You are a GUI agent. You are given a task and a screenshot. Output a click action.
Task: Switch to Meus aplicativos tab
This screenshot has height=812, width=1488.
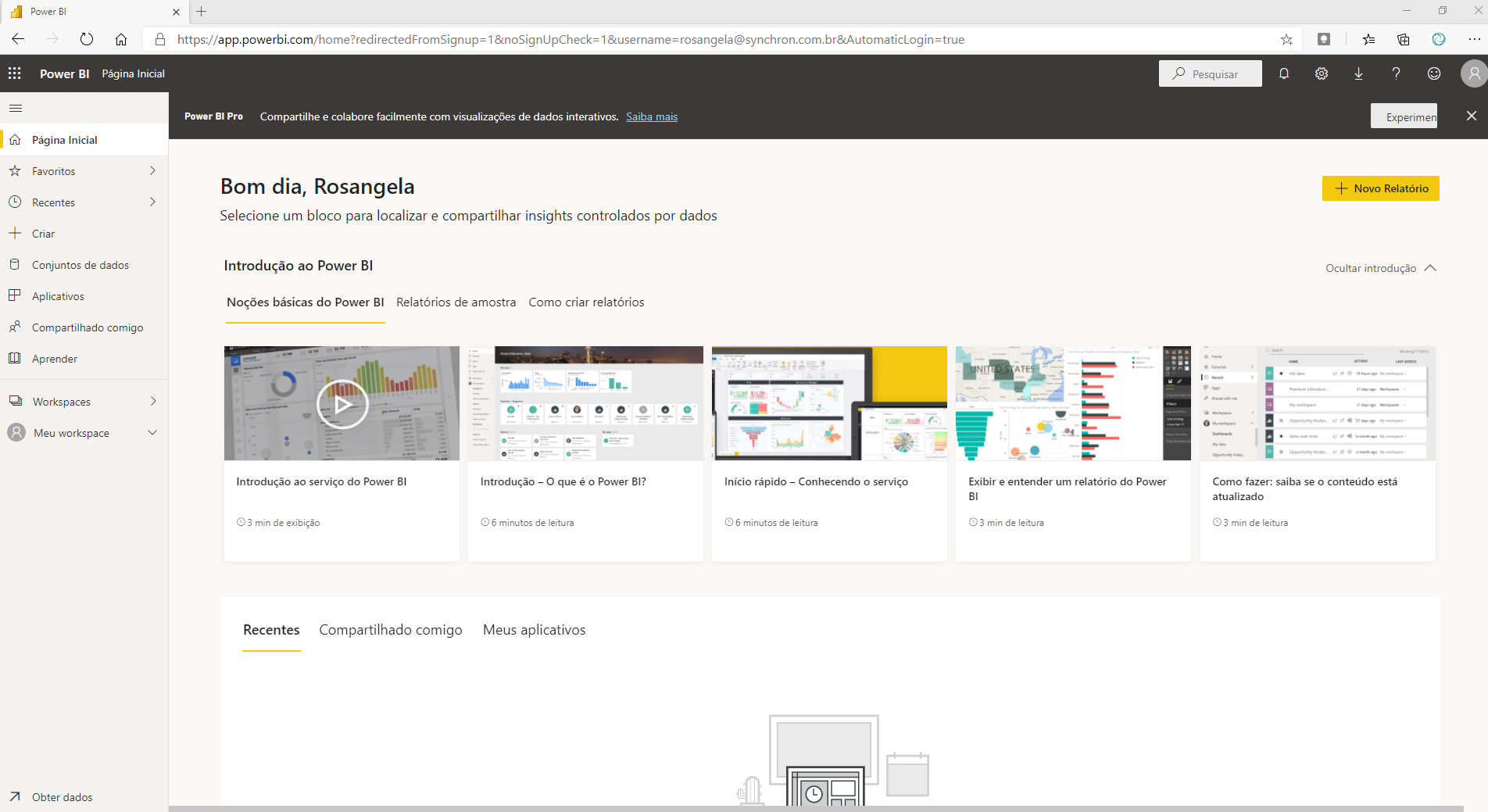click(x=535, y=630)
